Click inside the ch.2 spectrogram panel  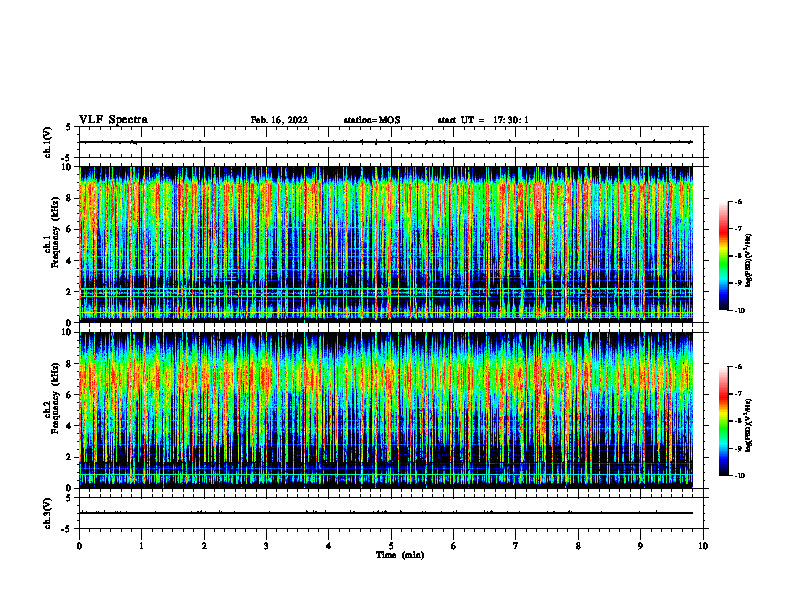[x=386, y=410]
